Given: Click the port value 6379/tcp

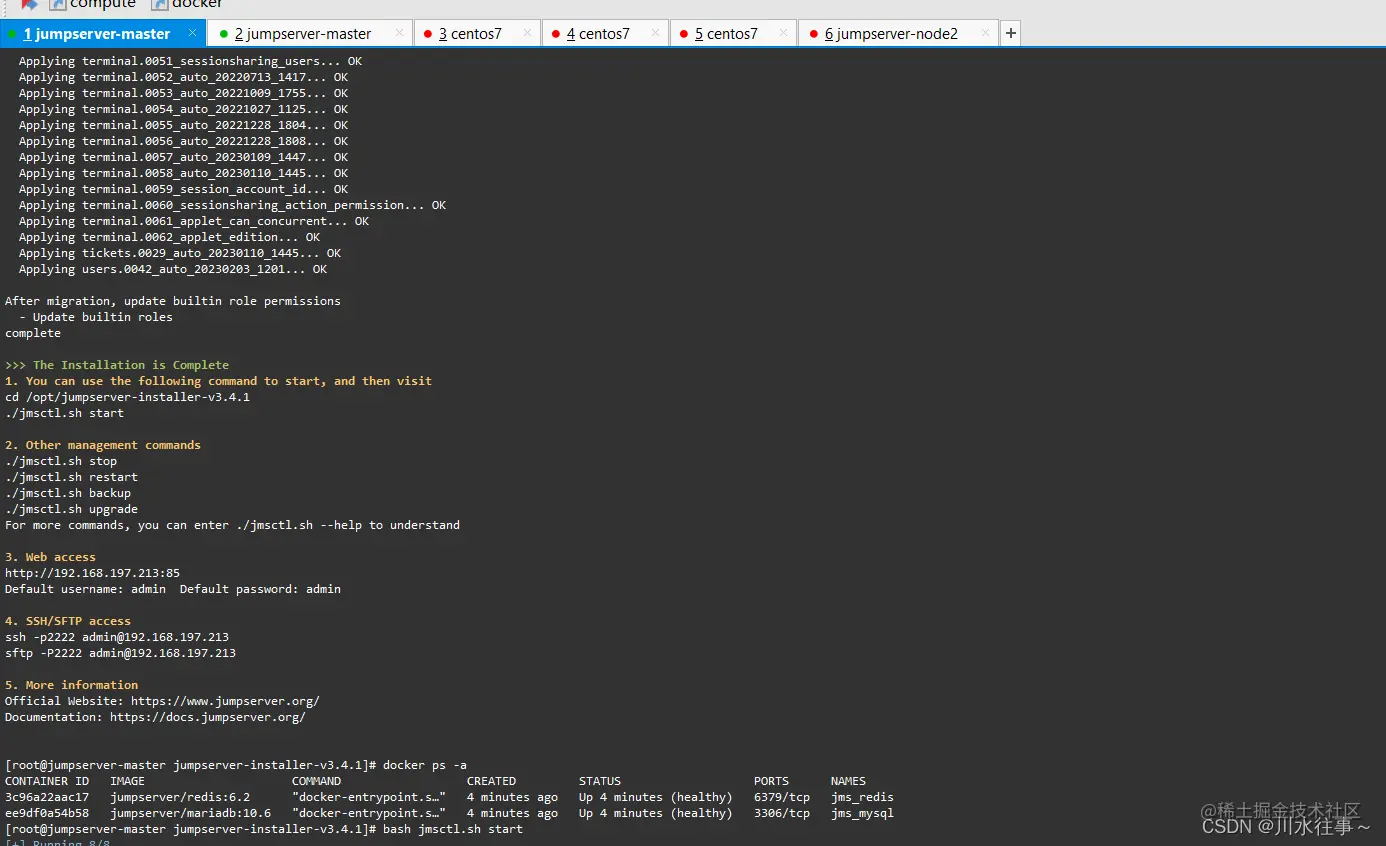Looking at the screenshot, I should [782, 797].
